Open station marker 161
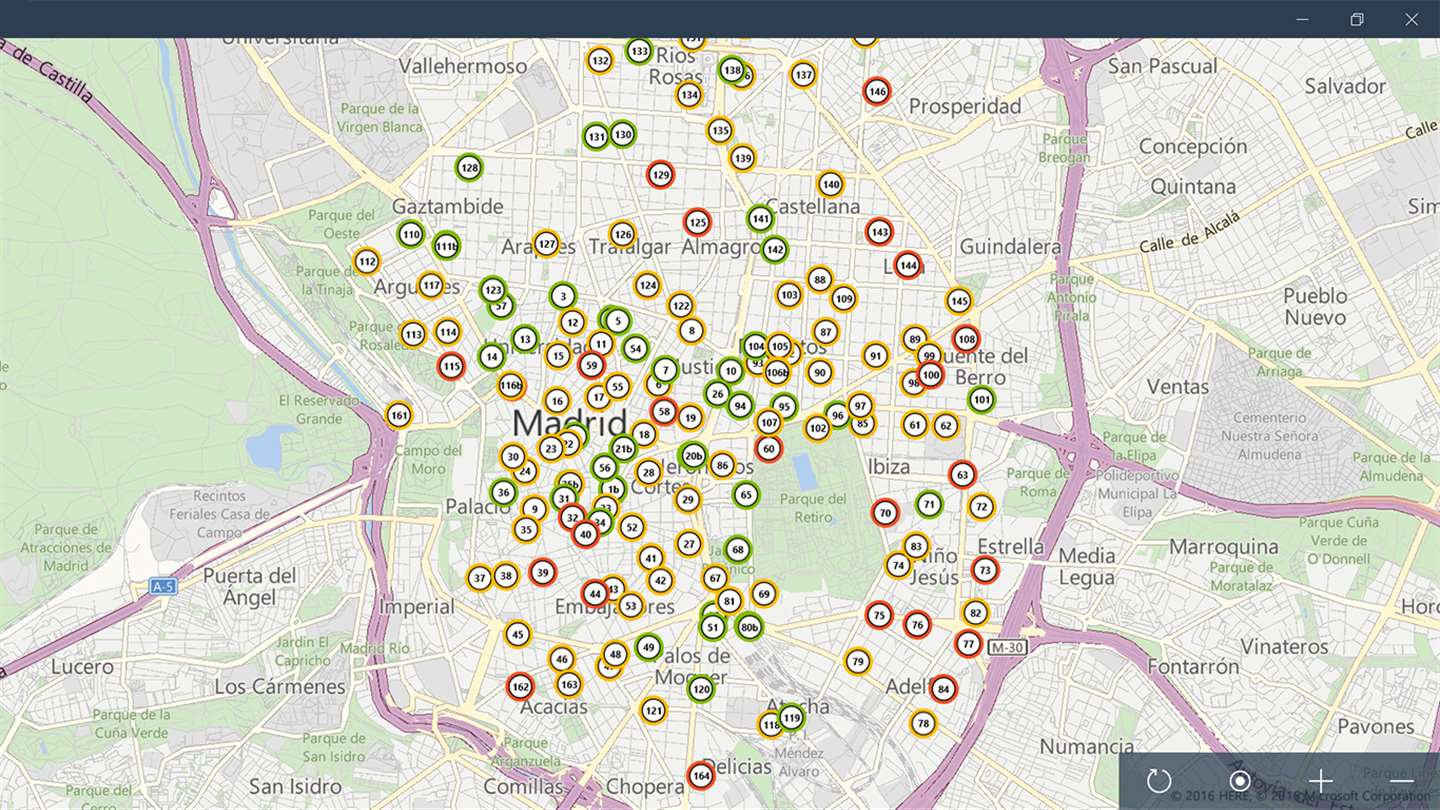This screenshot has width=1440, height=810. point(399,414)
